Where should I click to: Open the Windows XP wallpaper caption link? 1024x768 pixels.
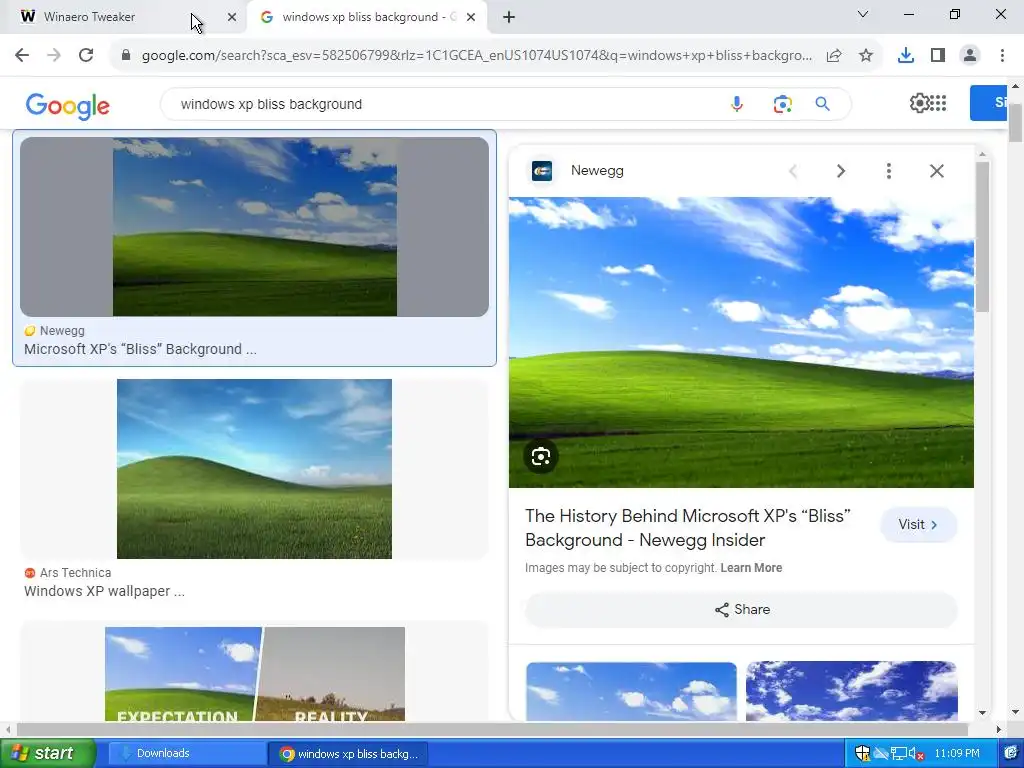point(104,591)
